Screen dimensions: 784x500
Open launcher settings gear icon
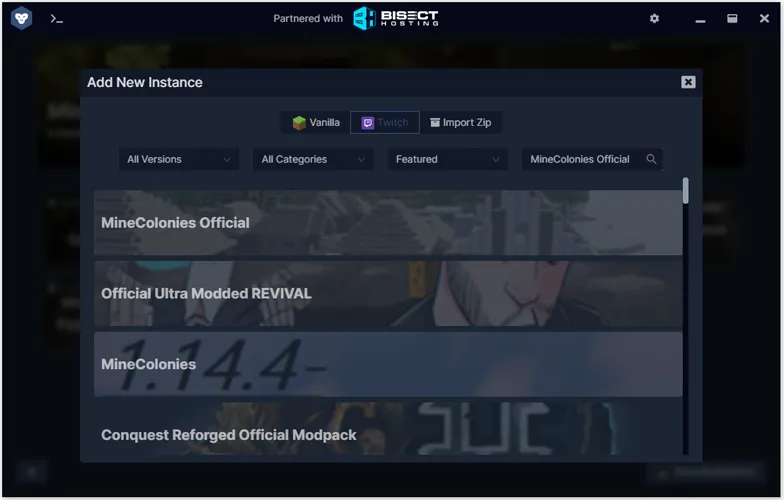654,18
